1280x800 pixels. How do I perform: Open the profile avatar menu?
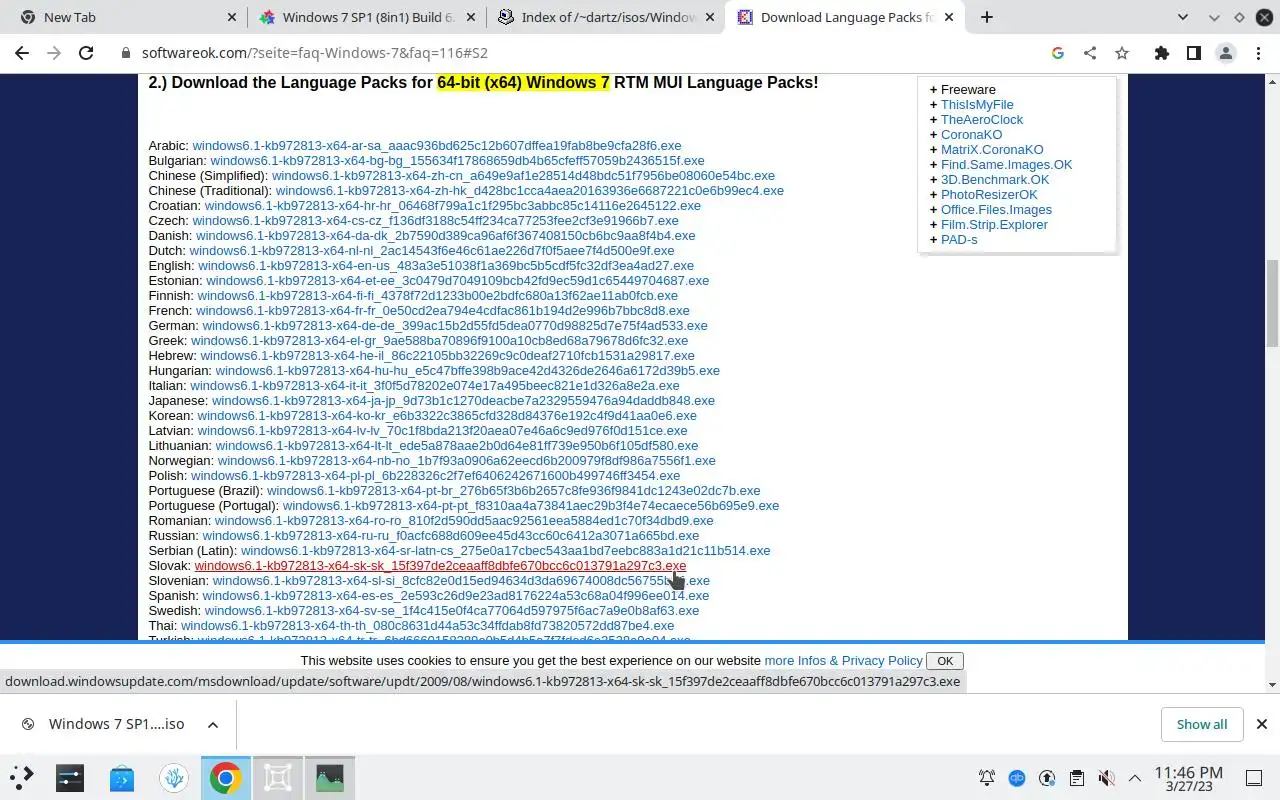(x=1225, y=53)
